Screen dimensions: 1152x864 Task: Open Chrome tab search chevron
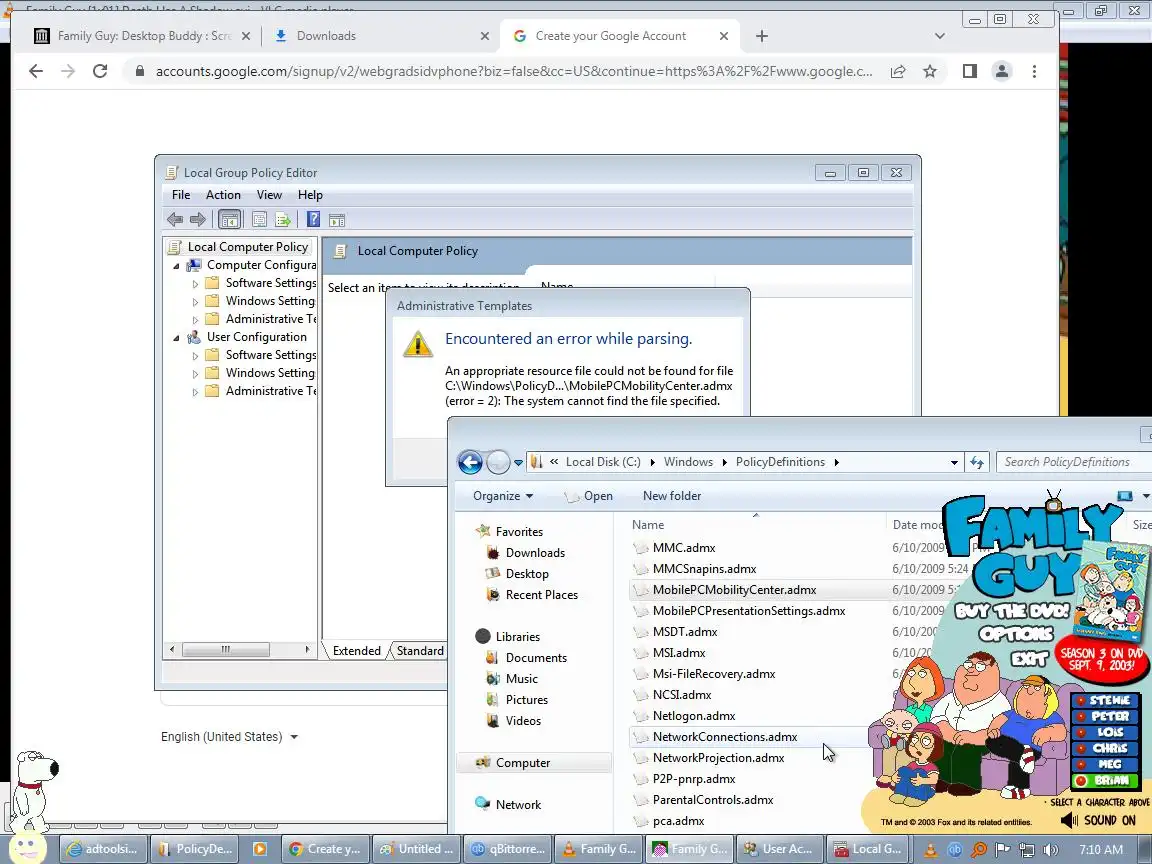[940, 36]
